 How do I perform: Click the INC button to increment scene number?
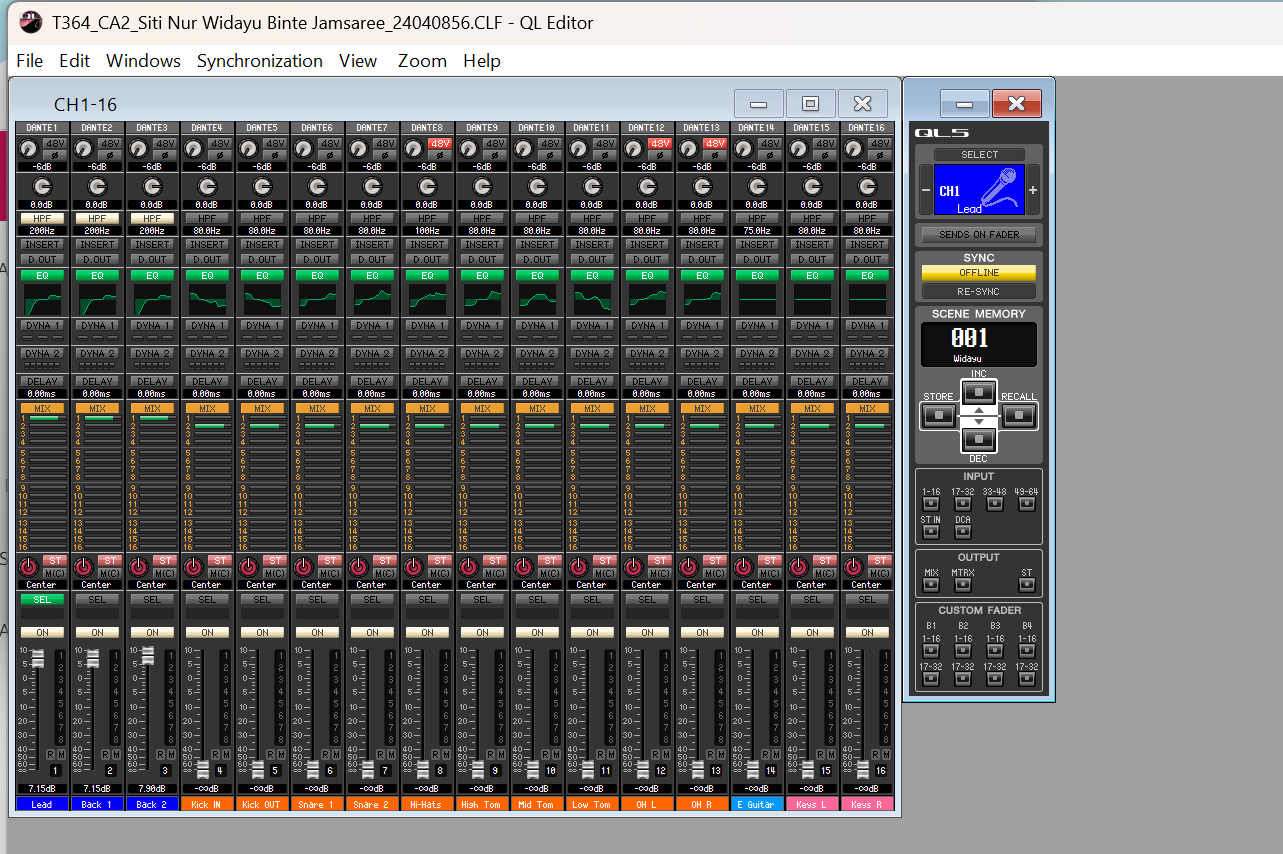tap(979, 392)
